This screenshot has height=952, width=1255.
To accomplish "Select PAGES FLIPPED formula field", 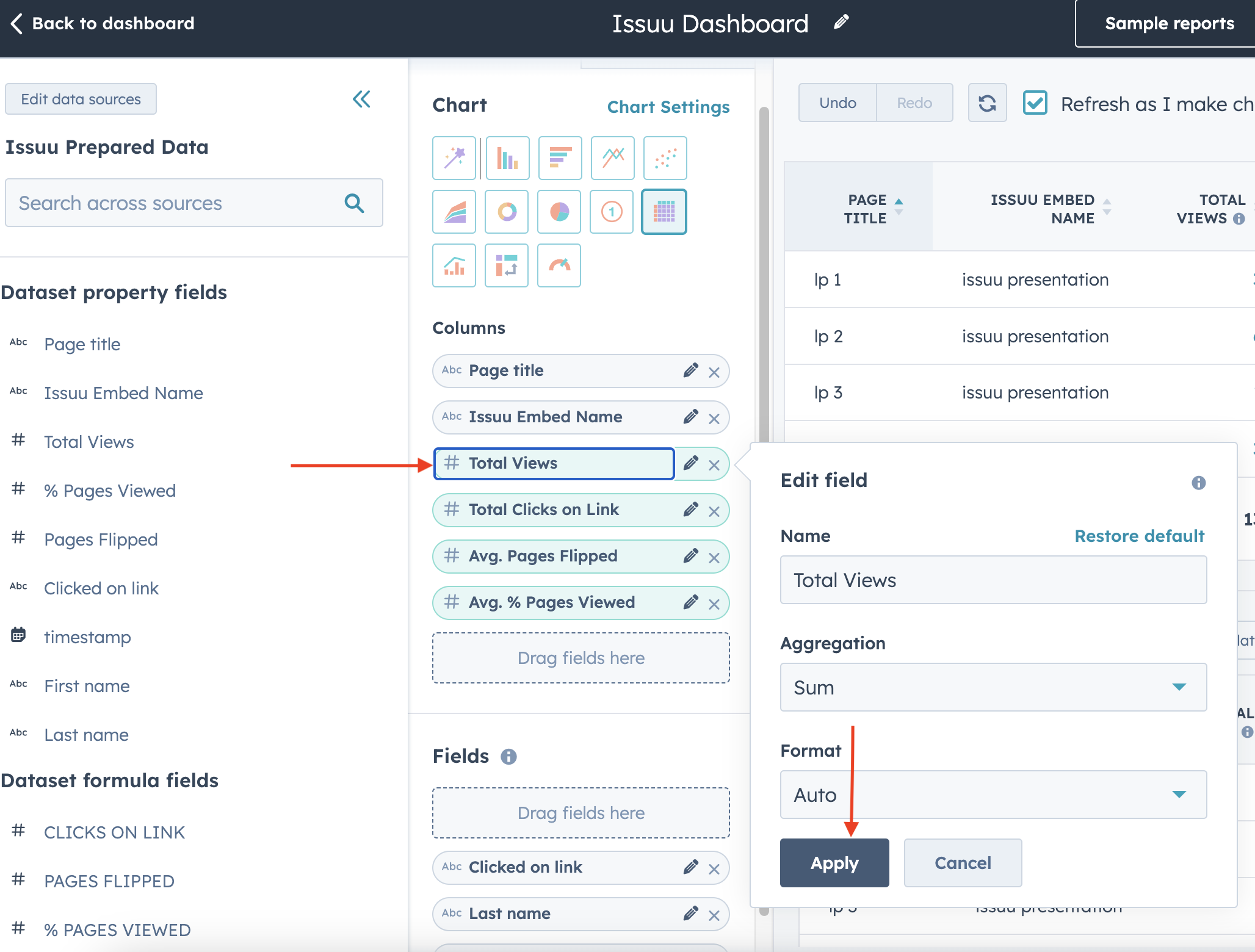I will point(109,881).
